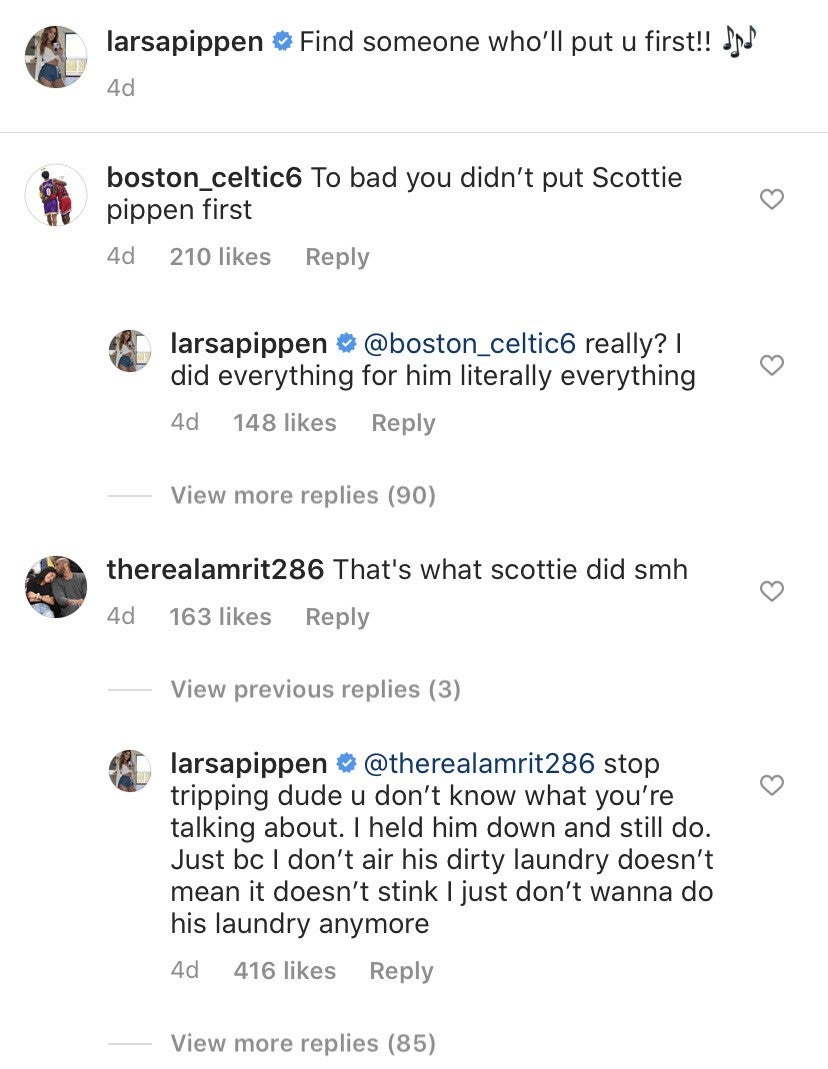Open the @therealamrit286 mention link
The width and height of the screenshot is (828, 1069).
click(480, 764)
